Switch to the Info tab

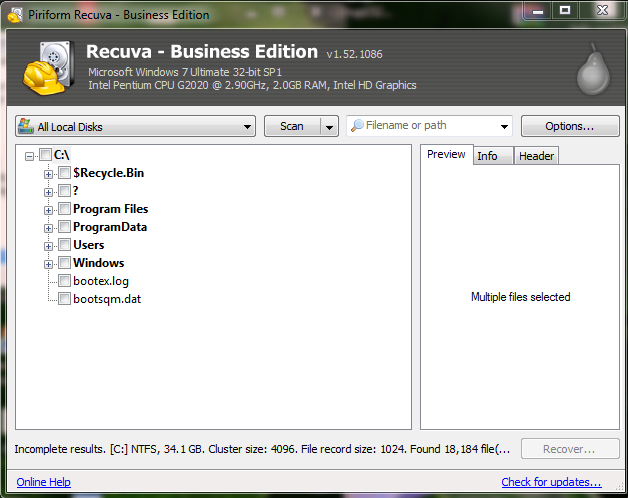pos(493,155)
